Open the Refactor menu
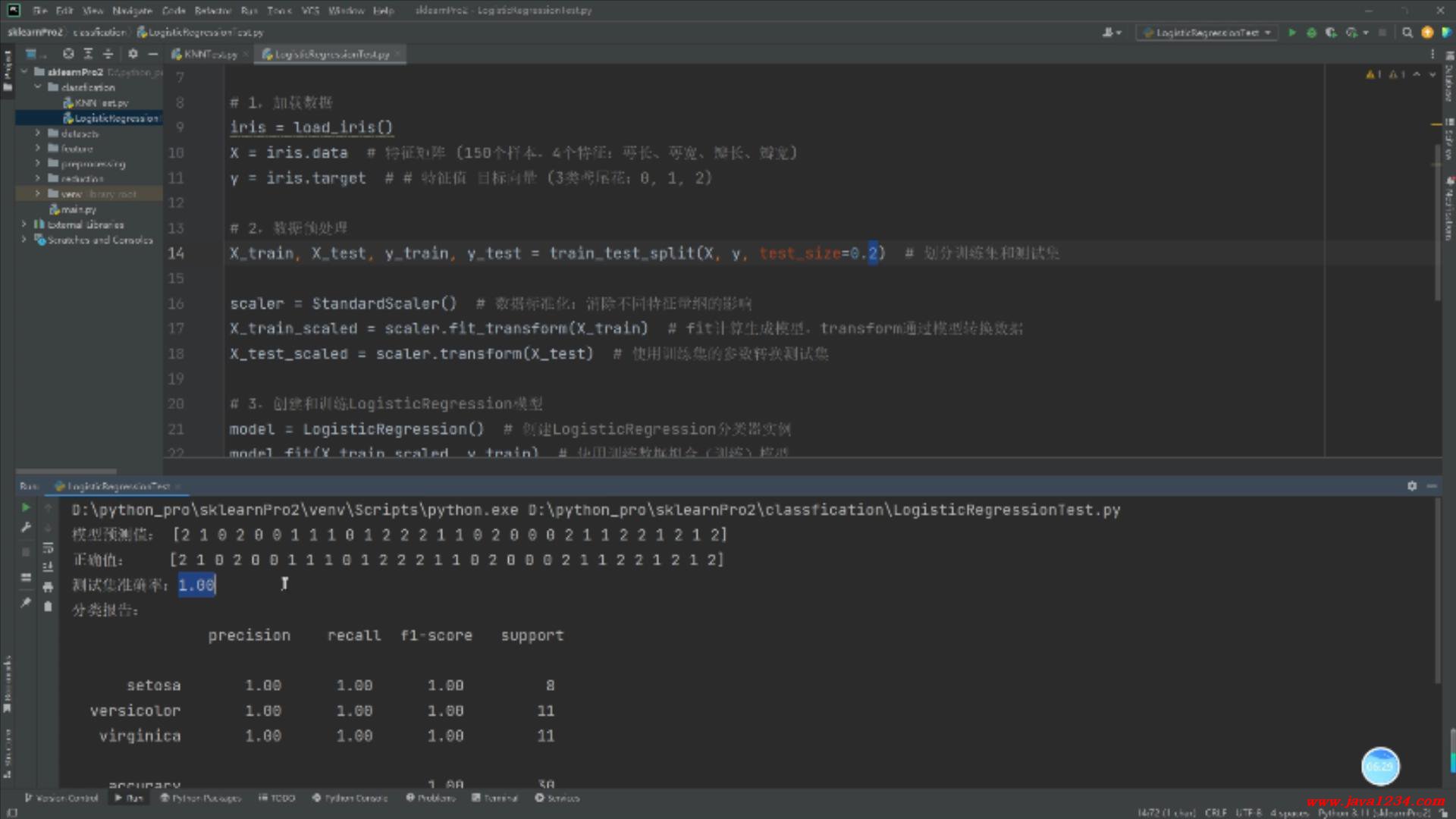Image resolution: width=1456 pixels, height=819 pixels. (x=212, y=11)
